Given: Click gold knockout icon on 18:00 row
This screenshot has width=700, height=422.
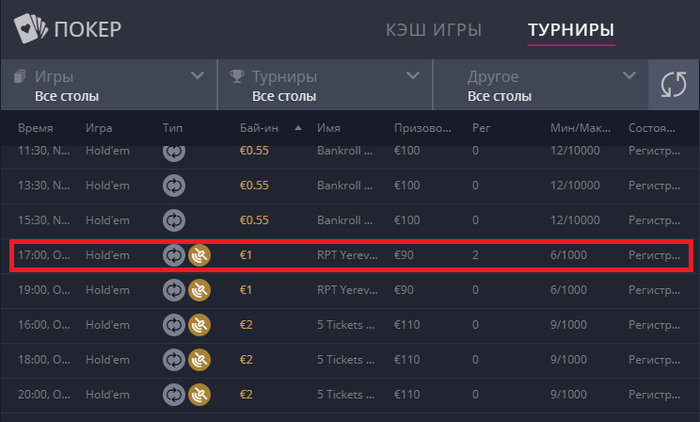Looking at the screenshot, I should click(199, 360).
